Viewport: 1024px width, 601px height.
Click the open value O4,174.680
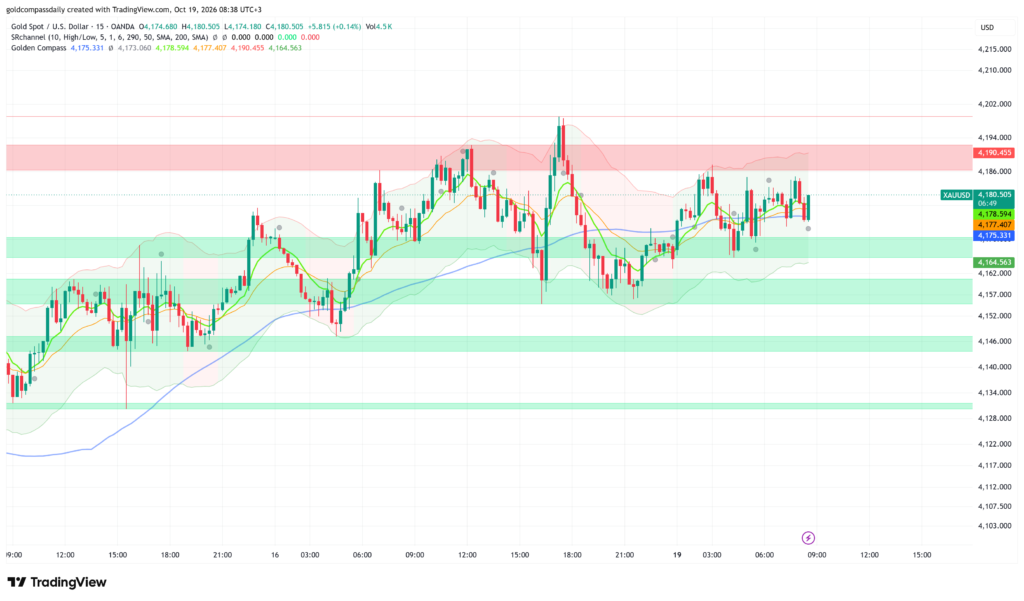coord(158,27)
